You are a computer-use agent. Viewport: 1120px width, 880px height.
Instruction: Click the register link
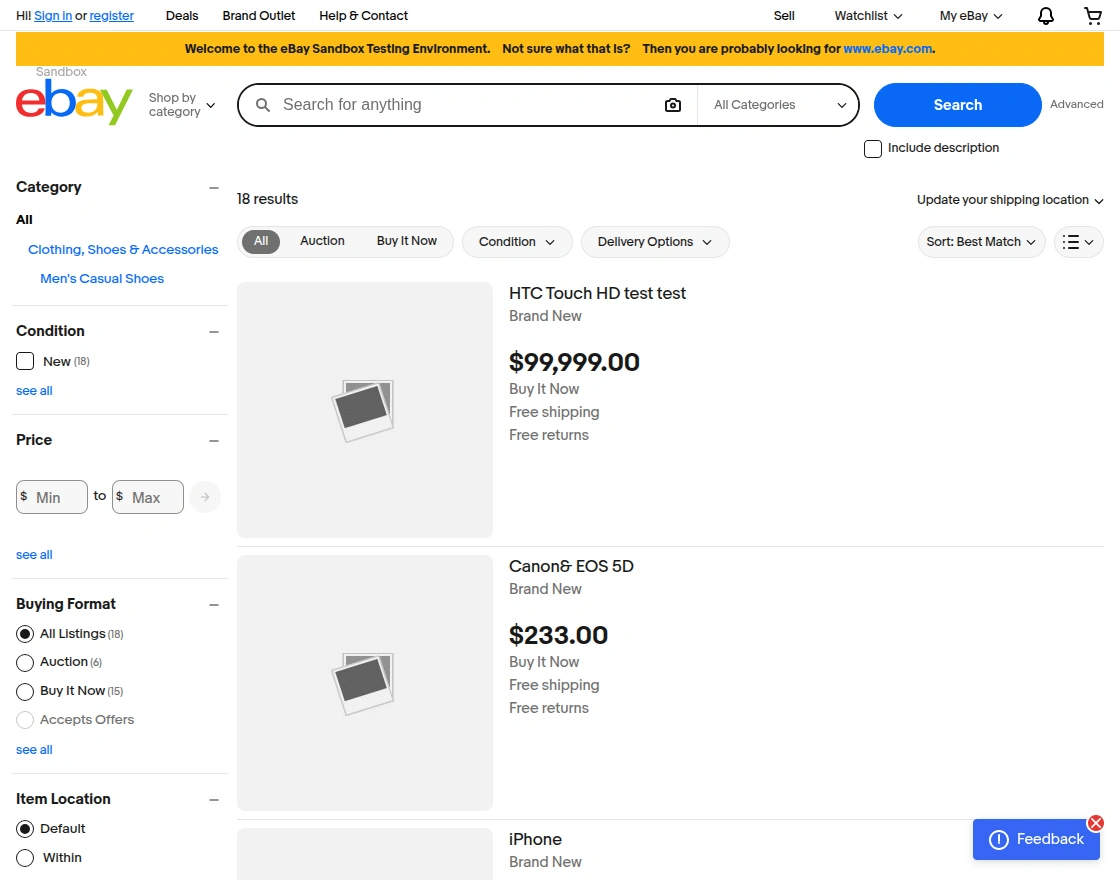pyautogui.click(x=111, y=16)
